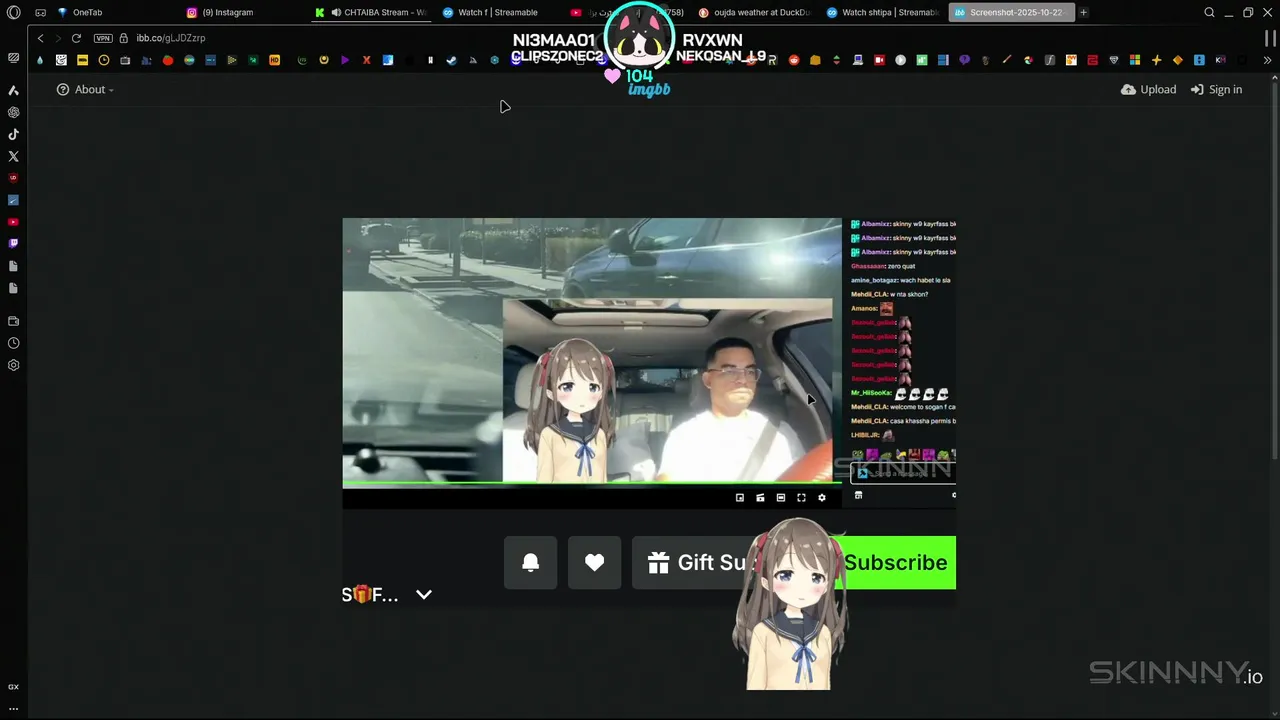Screen dimensions: 1280x720
Task: Click the Gift Sub button
Action: coord(695,563)
